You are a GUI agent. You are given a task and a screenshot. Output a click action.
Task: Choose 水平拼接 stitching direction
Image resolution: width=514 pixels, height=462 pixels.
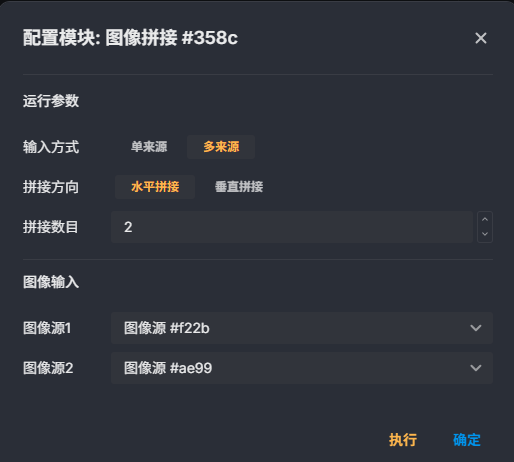point(155,187)
